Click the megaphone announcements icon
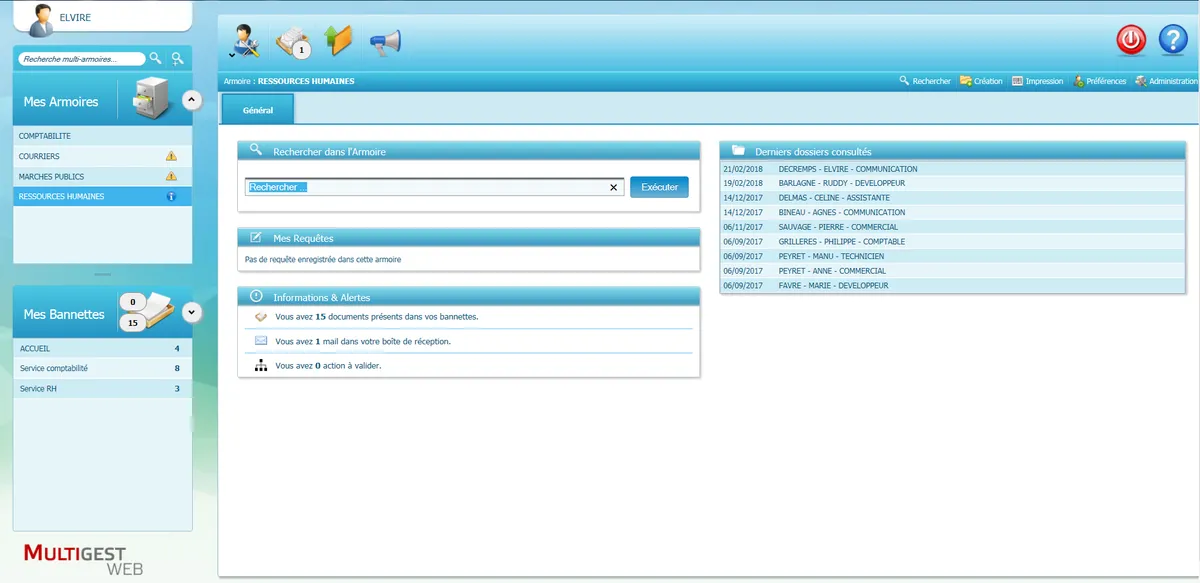Viewport: 1200px width, 583px height. pos(385,42)
